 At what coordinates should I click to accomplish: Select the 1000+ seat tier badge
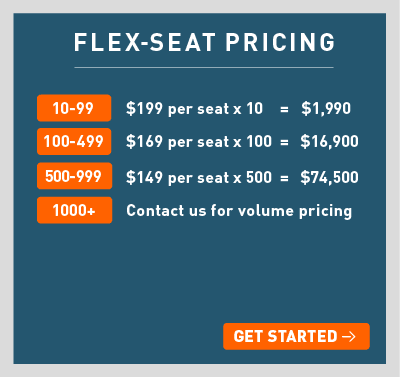click(x=74, y=210)
